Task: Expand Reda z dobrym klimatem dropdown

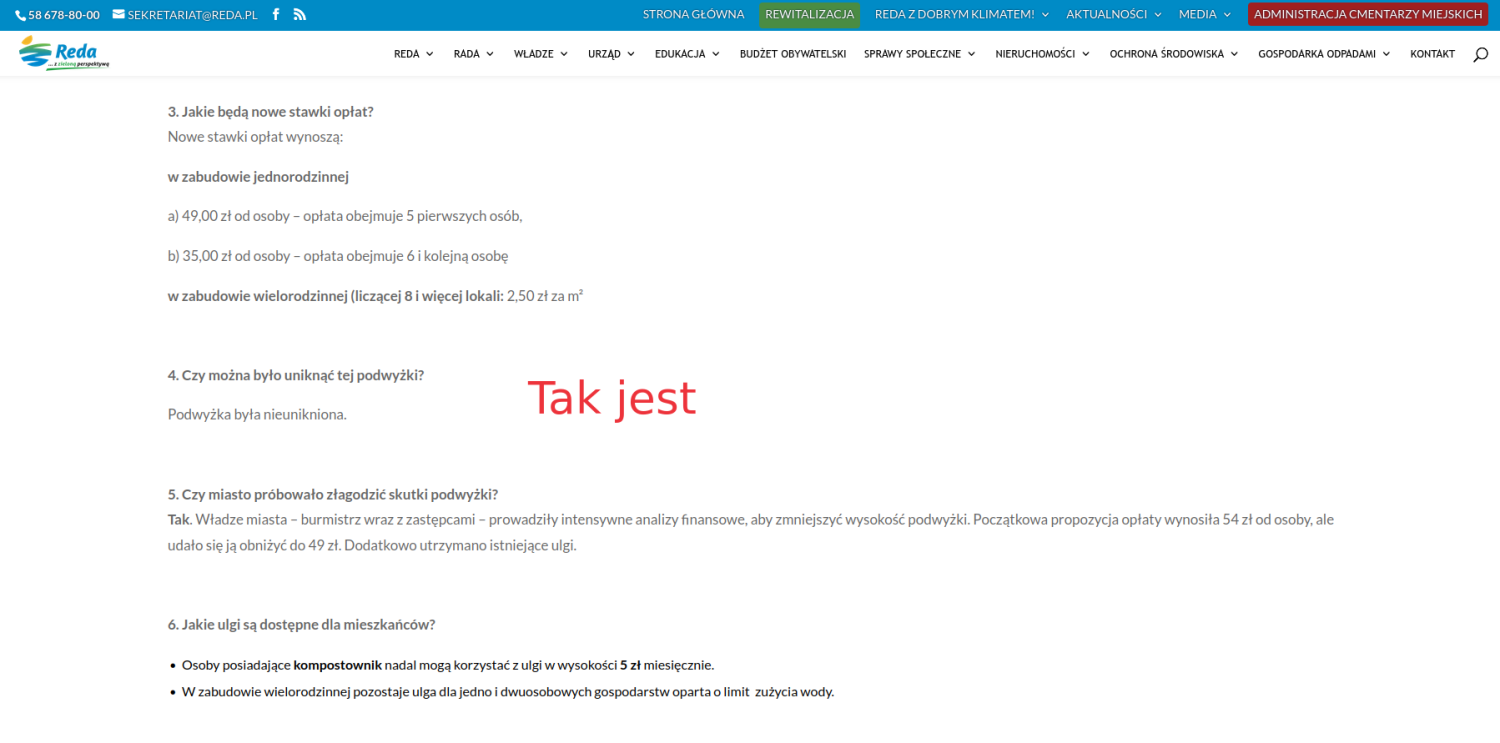Action: point(961,14)
